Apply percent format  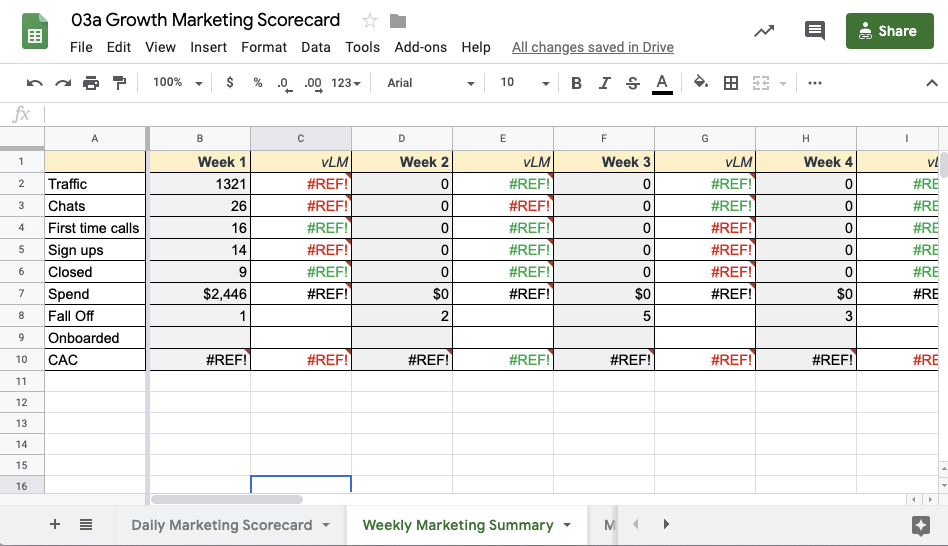(258, 82)
